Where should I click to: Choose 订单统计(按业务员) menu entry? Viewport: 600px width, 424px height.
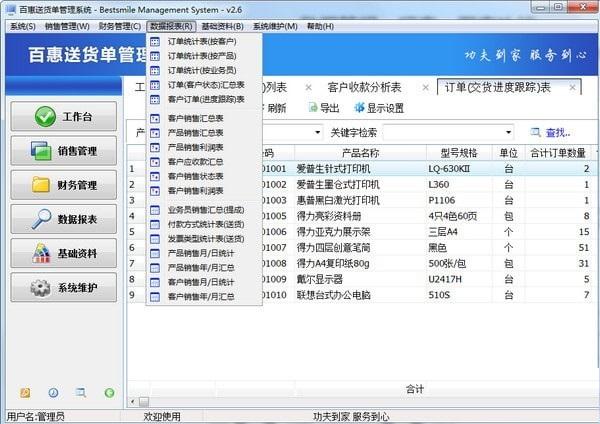click(202, 70)
